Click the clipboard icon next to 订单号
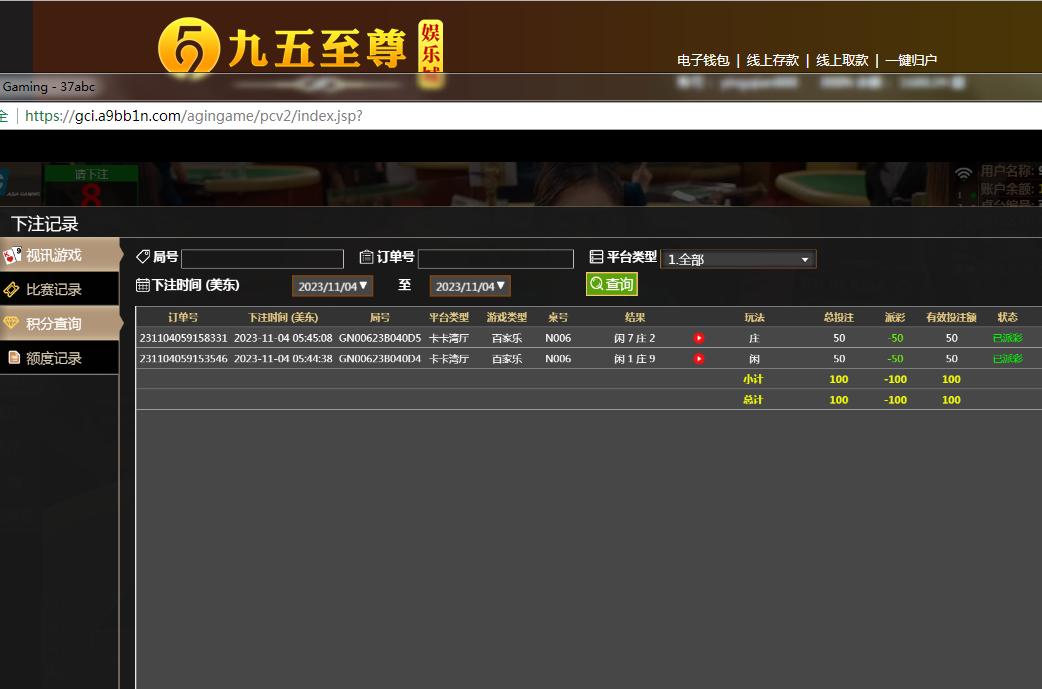 tap(366, 257)
